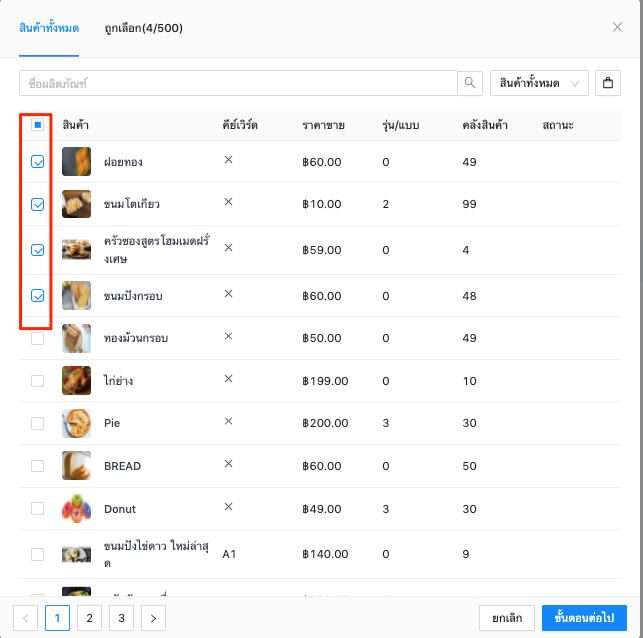The image size is (643, 638).
Task: Click the shopping bag icon button
Action: click(608, 83)
